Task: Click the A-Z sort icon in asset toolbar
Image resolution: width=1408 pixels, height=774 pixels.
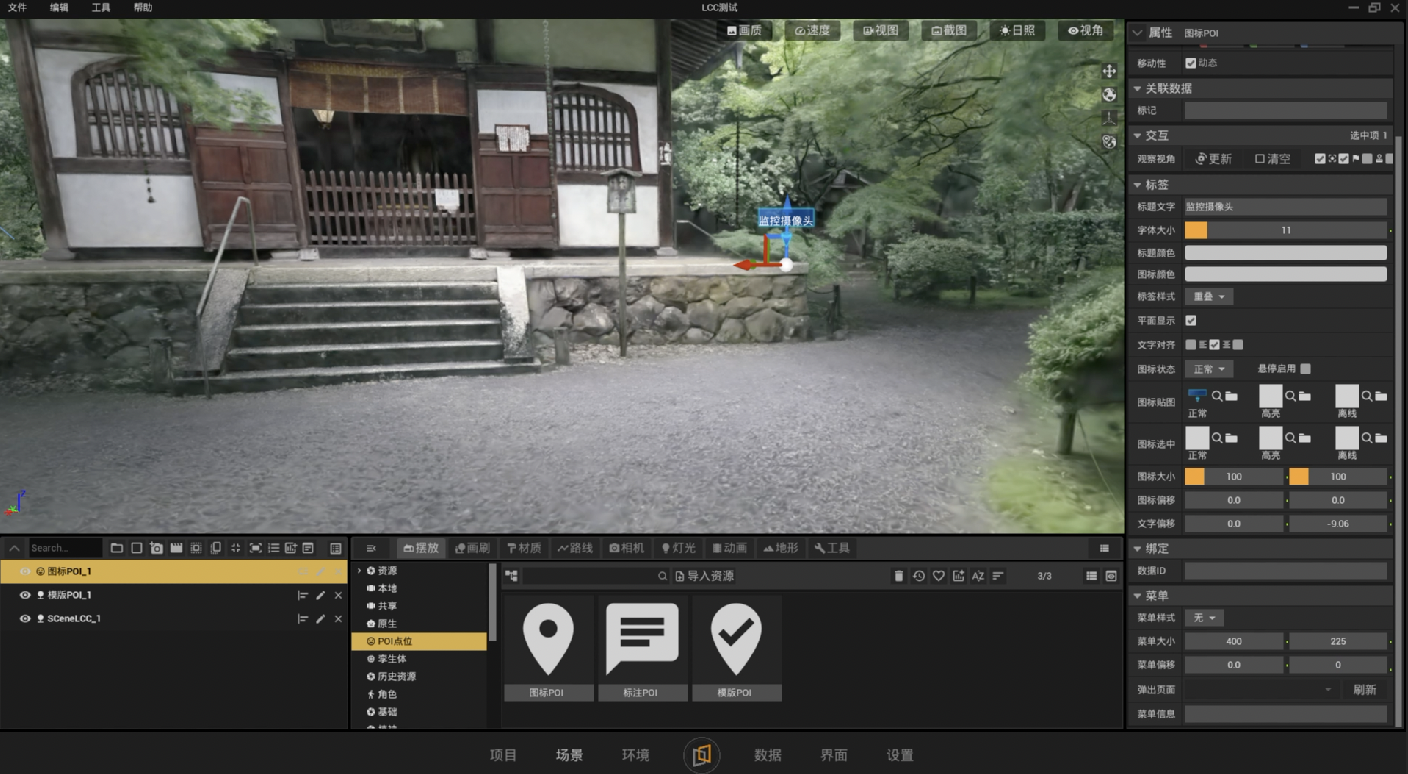Action: point(978,576)
